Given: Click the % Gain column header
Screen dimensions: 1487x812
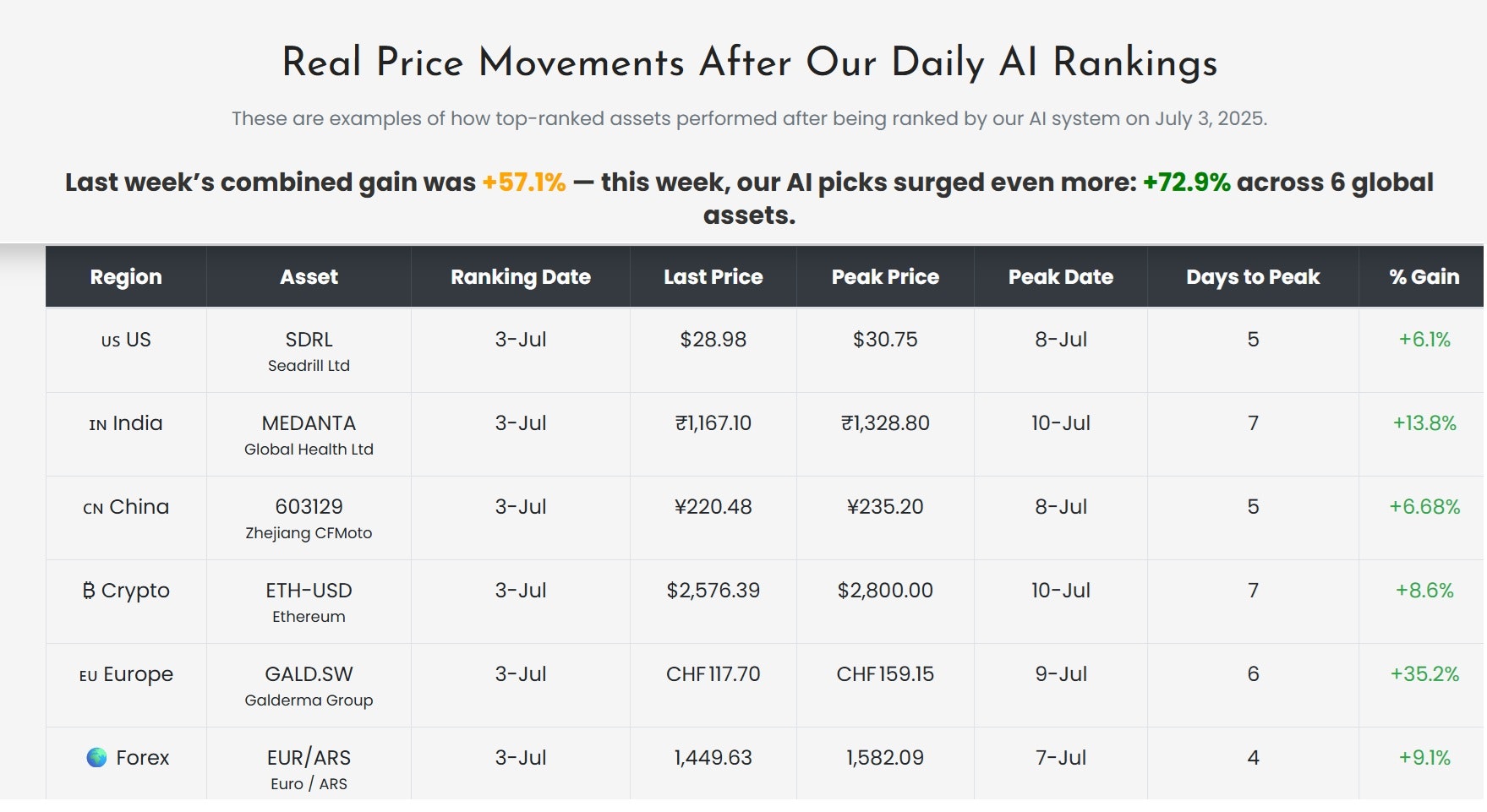Looking at the screenshot, I should (1424, 276).
